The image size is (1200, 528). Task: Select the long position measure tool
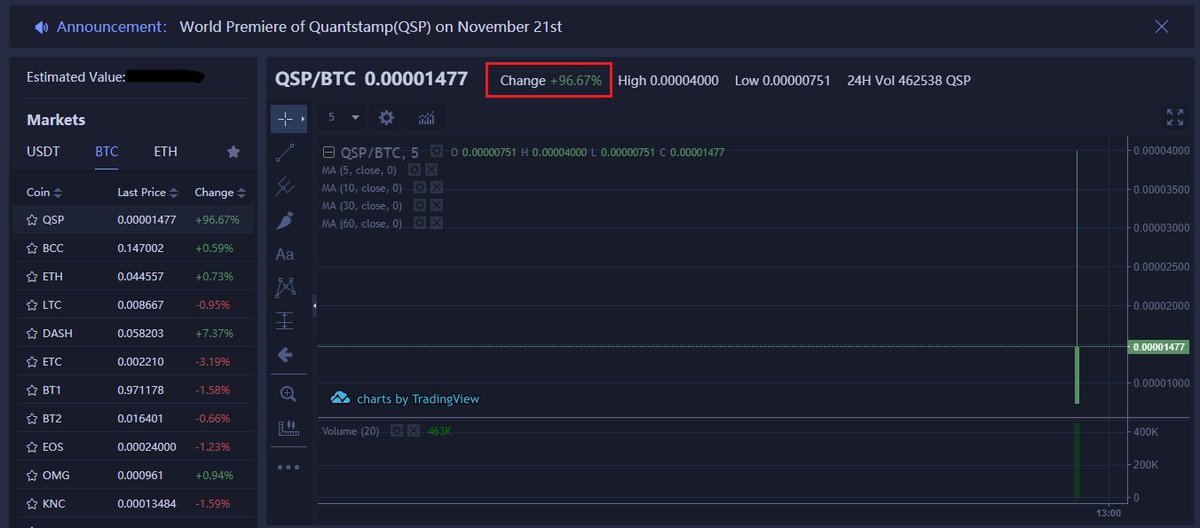(285, 321)
